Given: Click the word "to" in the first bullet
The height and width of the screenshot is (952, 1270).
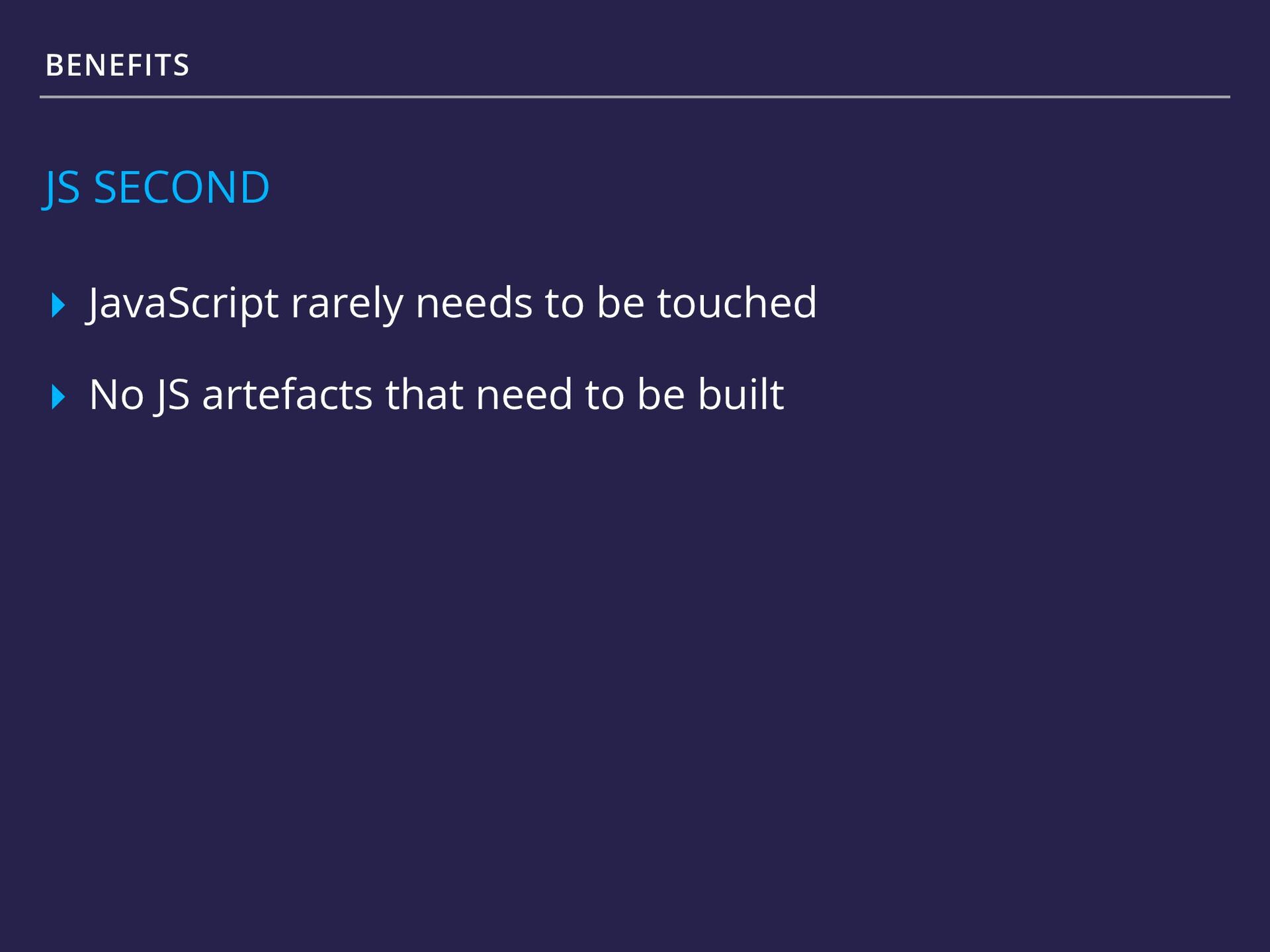Looking at the screenshot, I should click(x=564, y=304).
